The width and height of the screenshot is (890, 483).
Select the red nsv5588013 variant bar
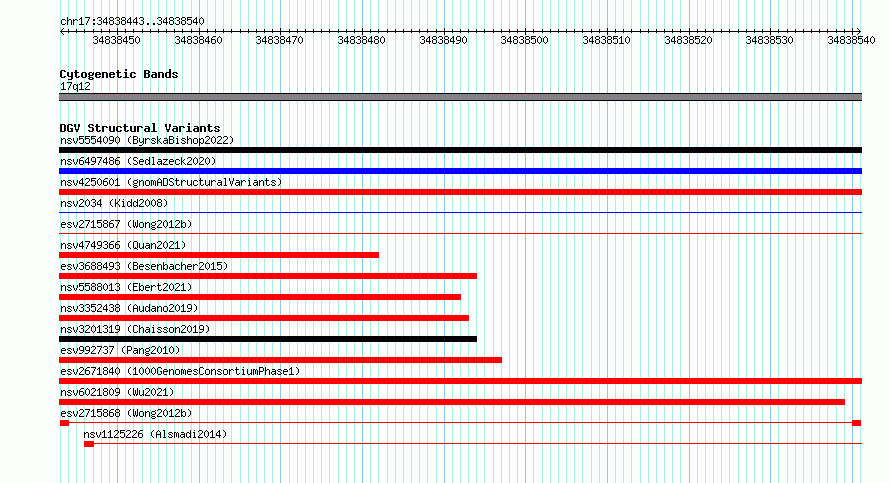point(260,297)
